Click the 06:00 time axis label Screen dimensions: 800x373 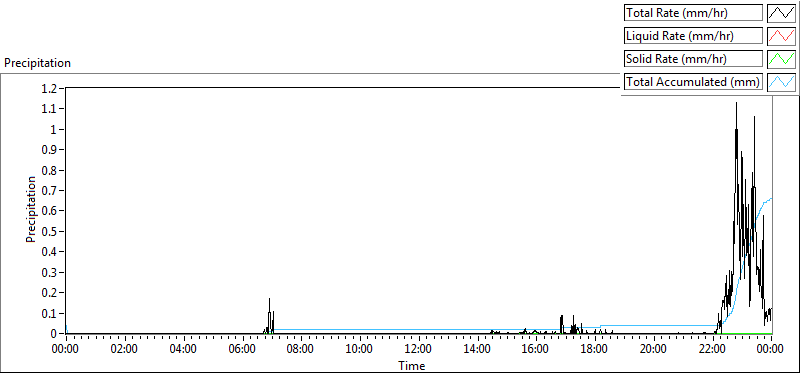[x=242, y=349]
